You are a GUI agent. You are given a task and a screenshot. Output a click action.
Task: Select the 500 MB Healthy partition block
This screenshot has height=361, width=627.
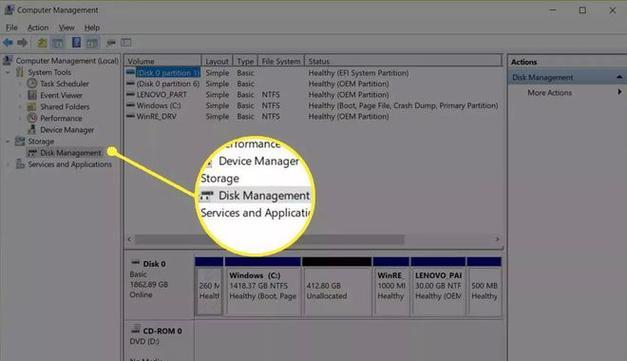pos(484,286)
